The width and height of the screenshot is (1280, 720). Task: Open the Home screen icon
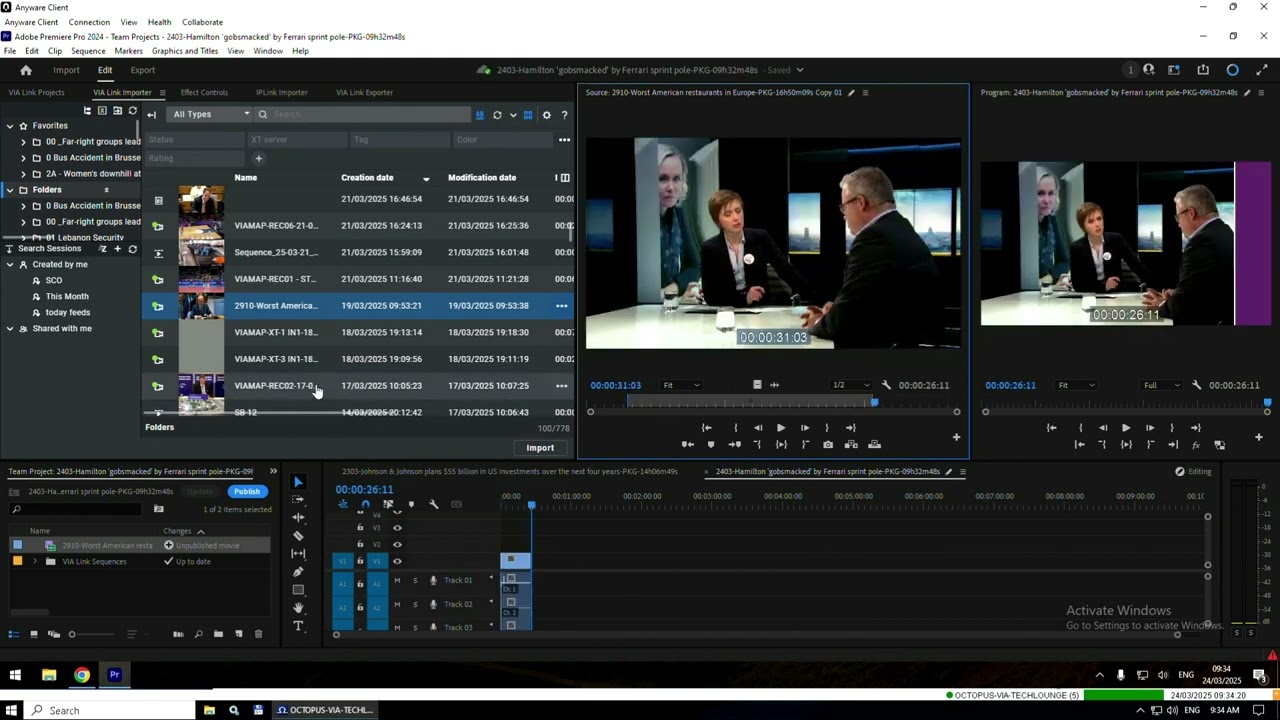pos(26,70)
